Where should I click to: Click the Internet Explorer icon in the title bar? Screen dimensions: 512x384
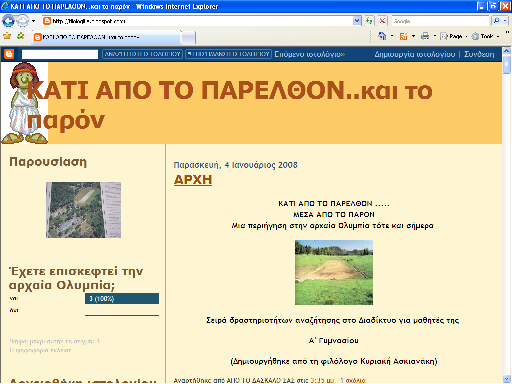tap(5, 6)
